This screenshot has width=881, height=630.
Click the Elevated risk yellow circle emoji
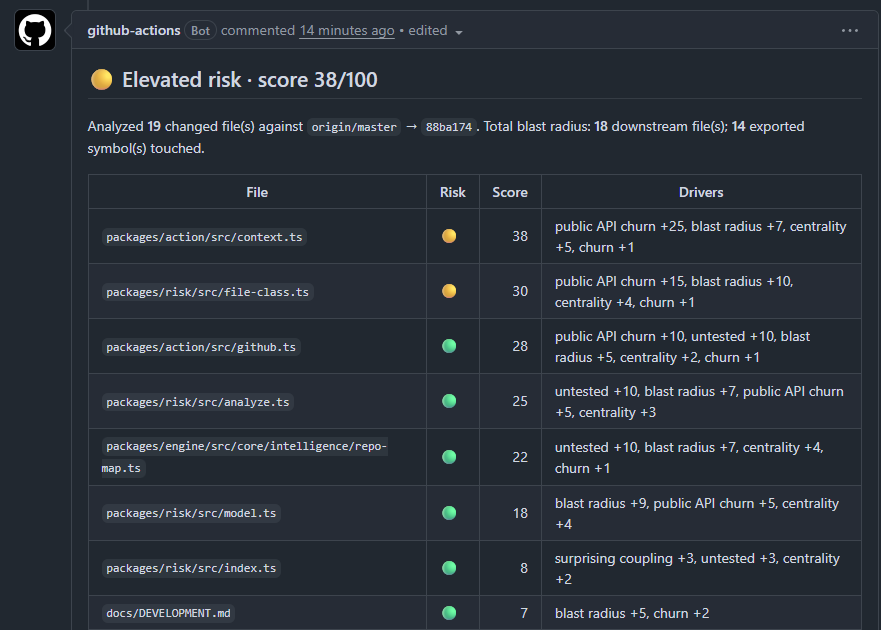[x=102, y=79]
